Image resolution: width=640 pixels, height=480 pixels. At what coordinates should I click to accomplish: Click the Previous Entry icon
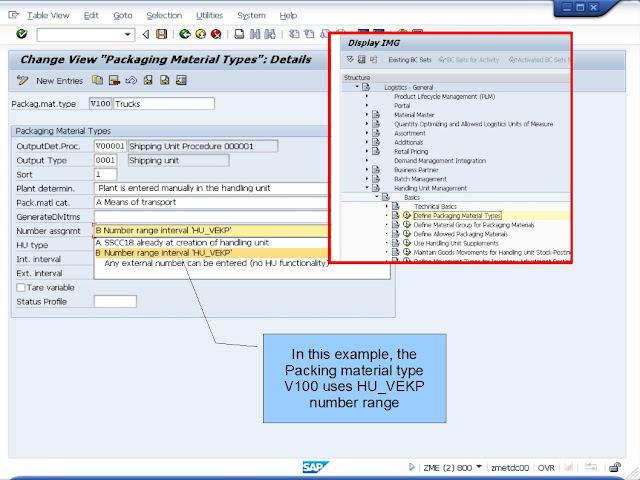(x=148, y=80)
